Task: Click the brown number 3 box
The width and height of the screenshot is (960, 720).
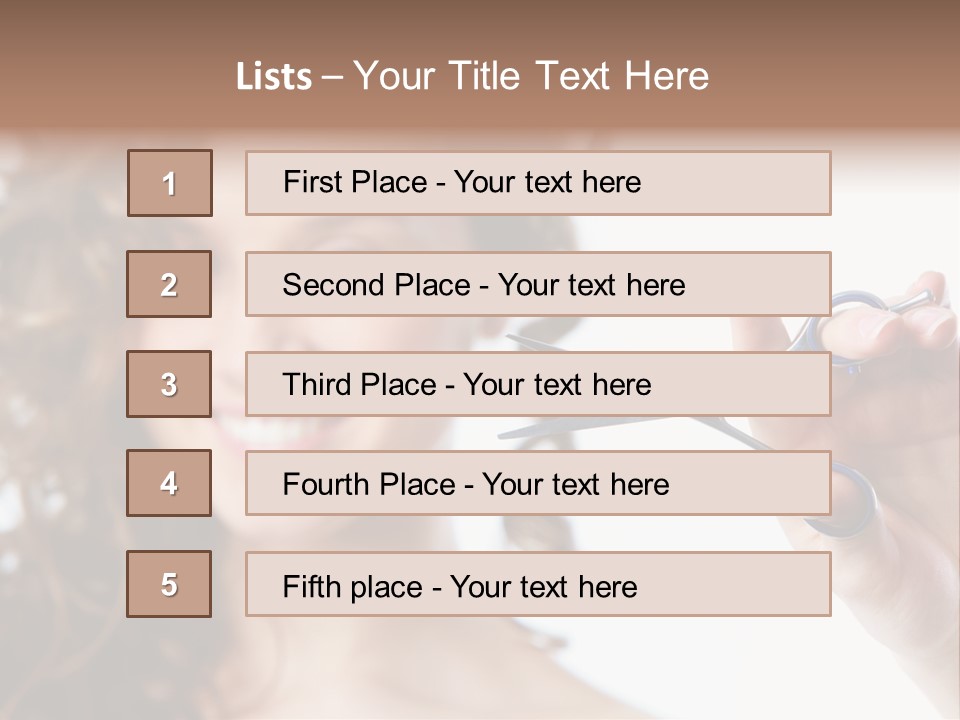Action: [x=169, y=384]
